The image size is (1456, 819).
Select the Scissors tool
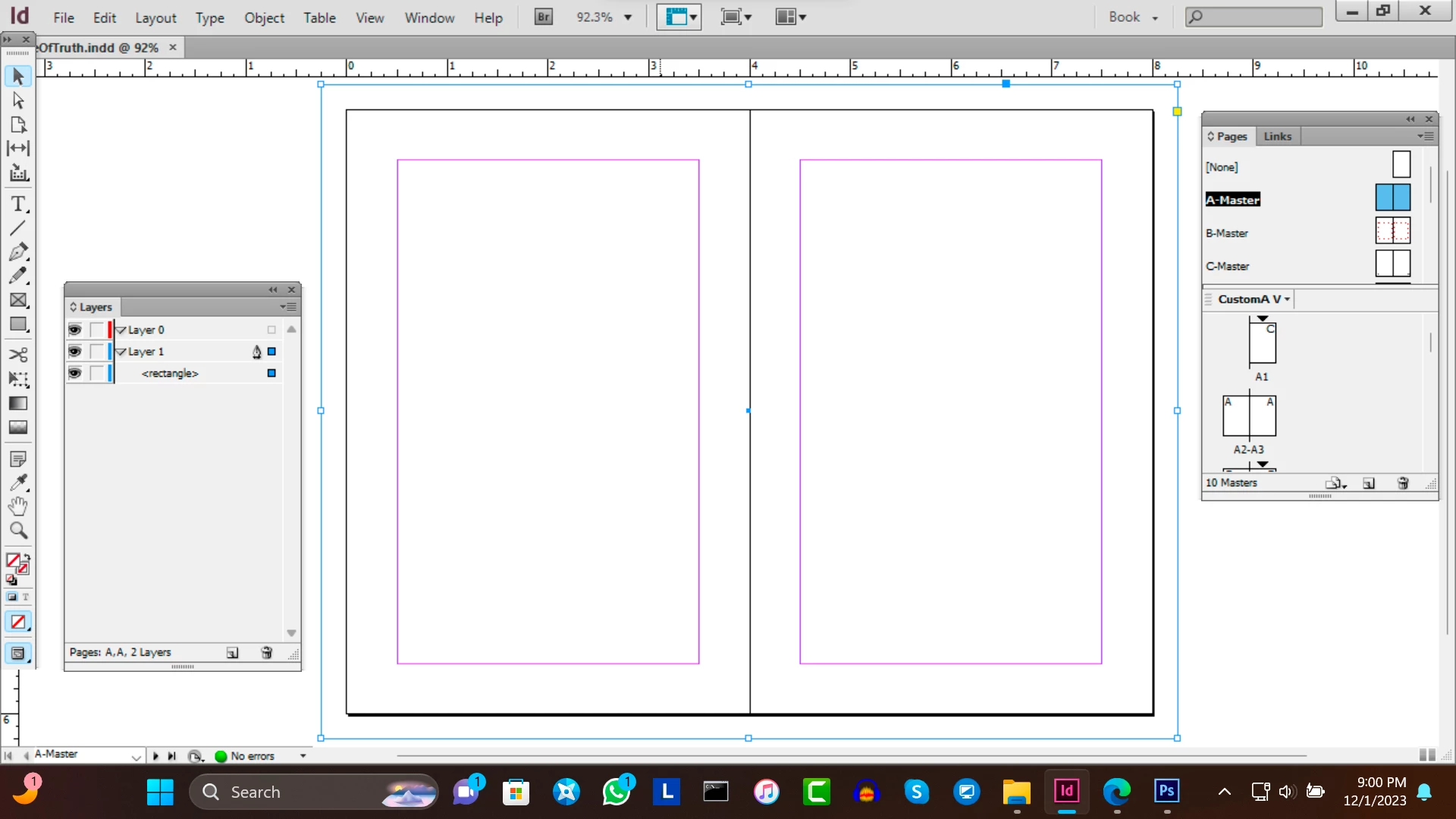pos(17,354)
